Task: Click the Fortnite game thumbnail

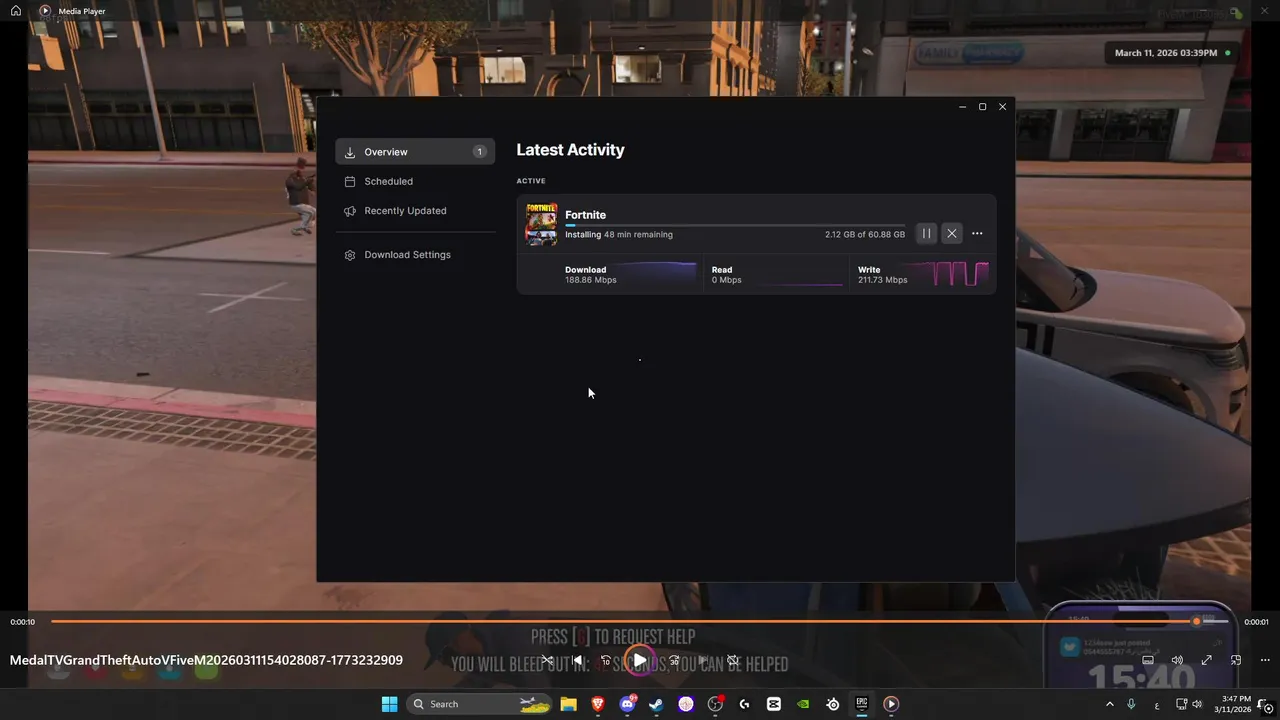Action: click(541, 224)
